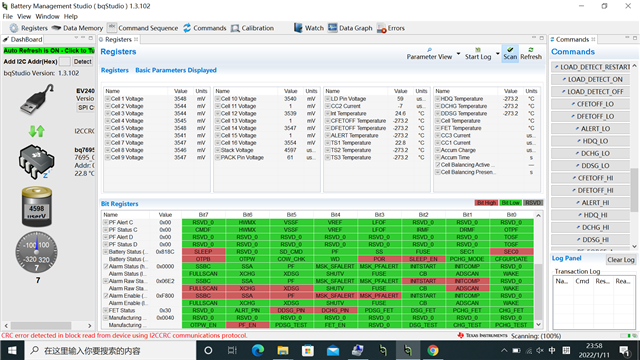The image size is (640, 360).
Task: Click the Clear Log button
Action: (620, 260)
